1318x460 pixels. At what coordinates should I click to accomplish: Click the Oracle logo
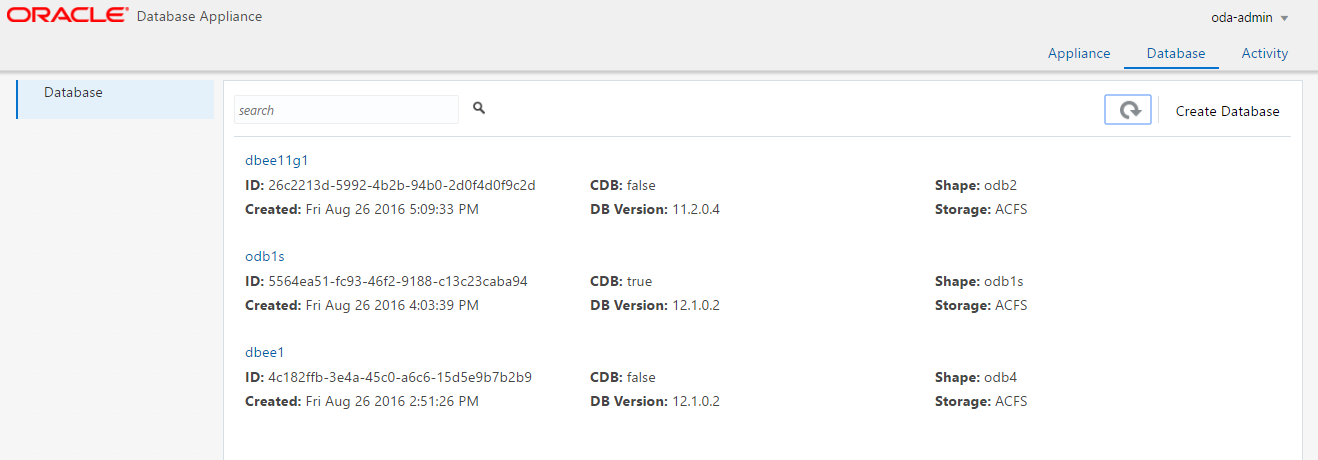coord(66,16)
